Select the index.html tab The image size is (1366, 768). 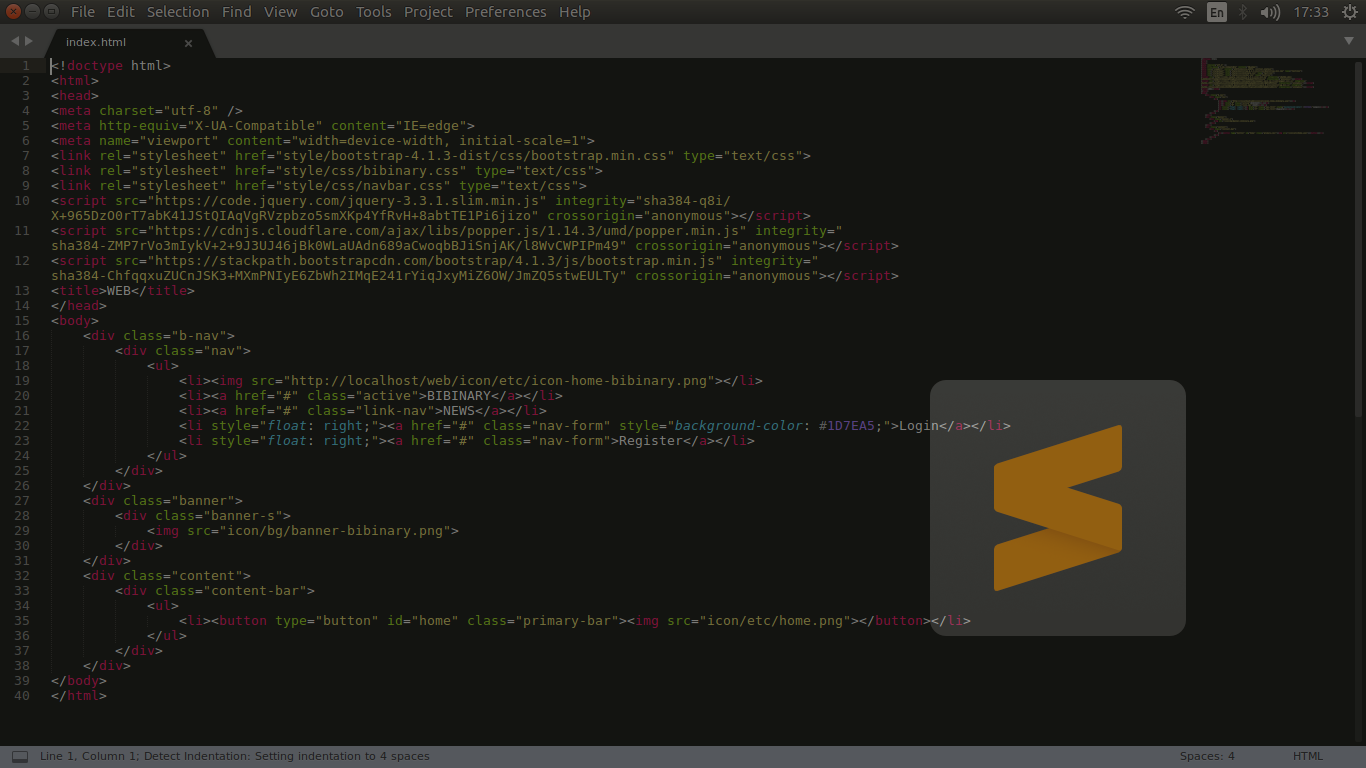[x=96, y=42]
